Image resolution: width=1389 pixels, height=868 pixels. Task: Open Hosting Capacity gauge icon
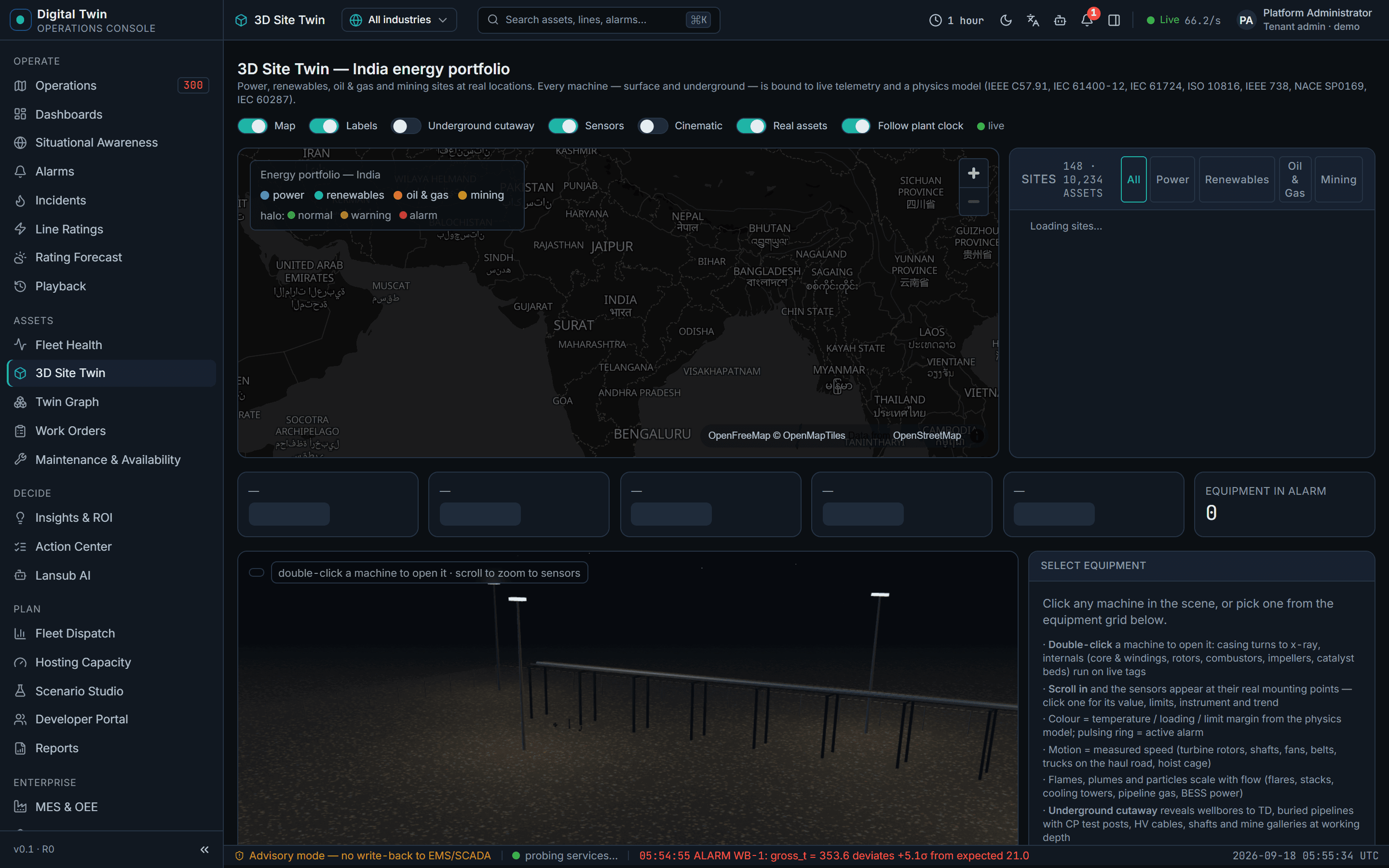[21, 662]
